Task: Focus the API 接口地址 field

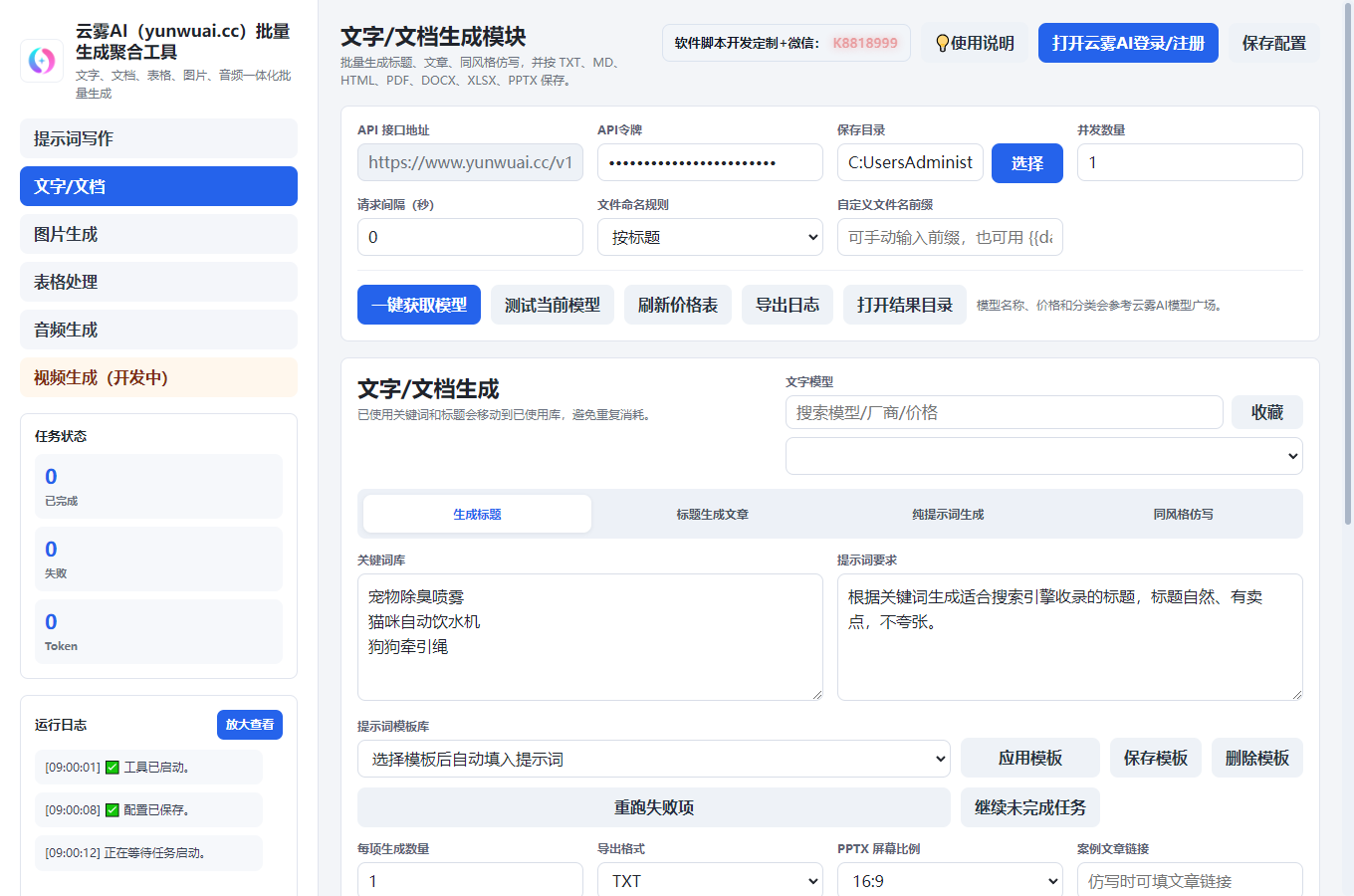Action: (x=470, y=162)
